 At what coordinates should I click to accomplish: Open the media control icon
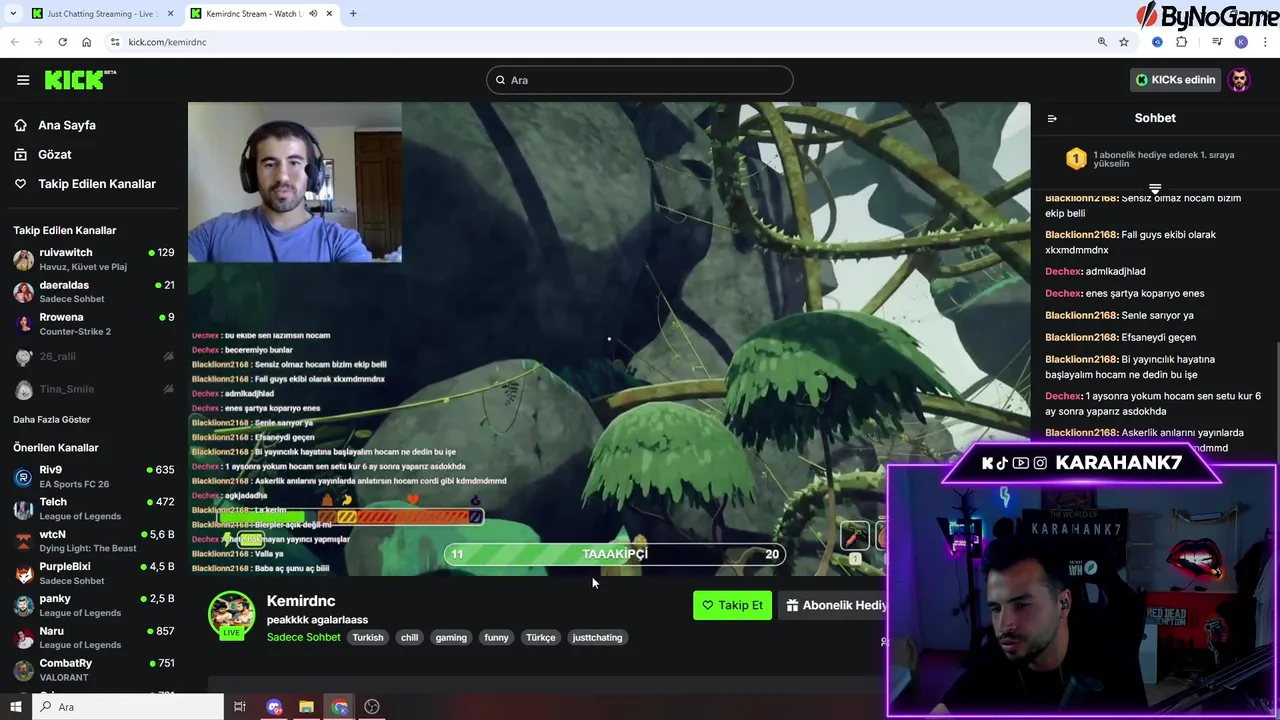(x=1217, y=42)
